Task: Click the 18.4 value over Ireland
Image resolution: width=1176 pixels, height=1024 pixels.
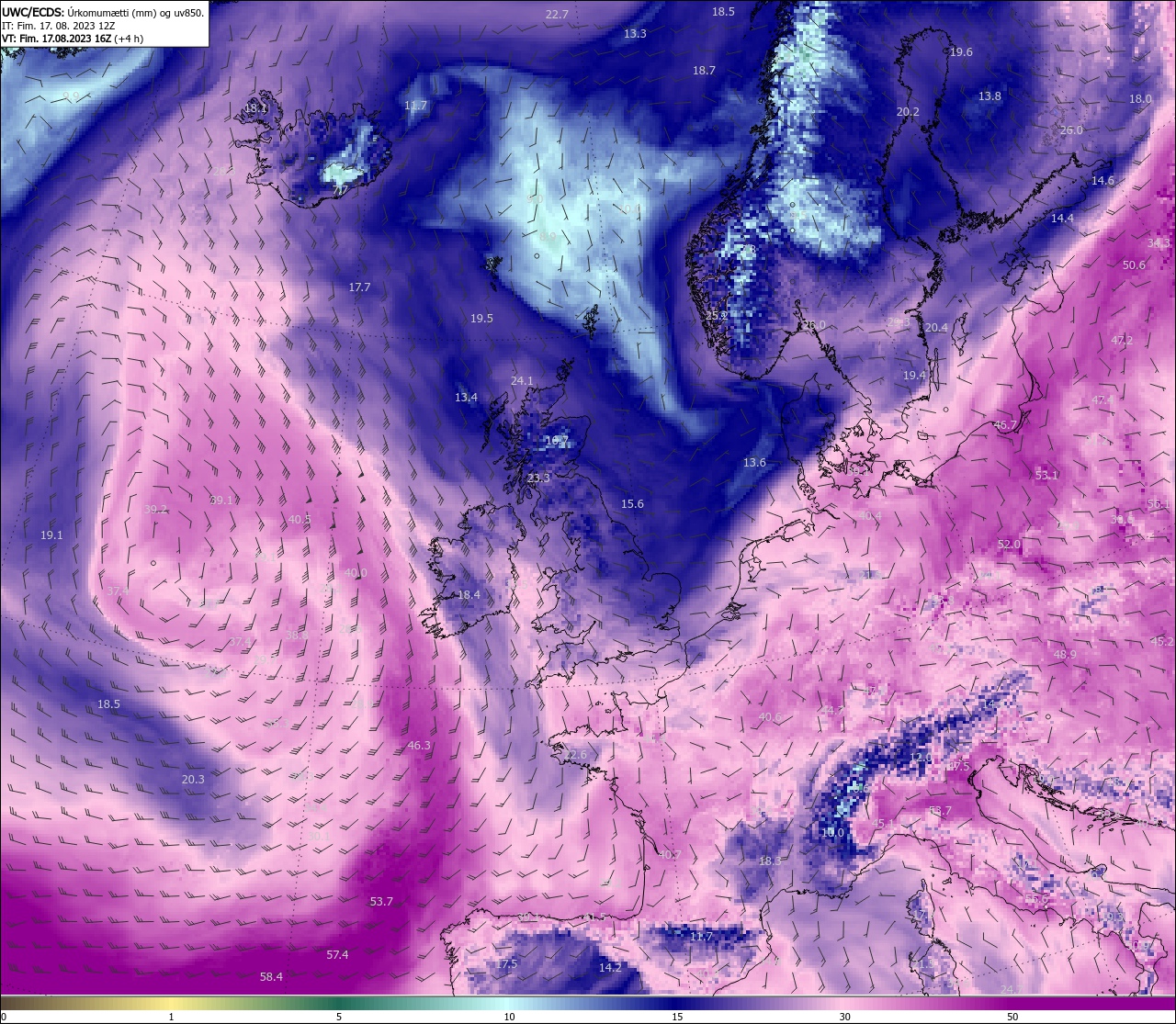Action: [x=469, y=595]
